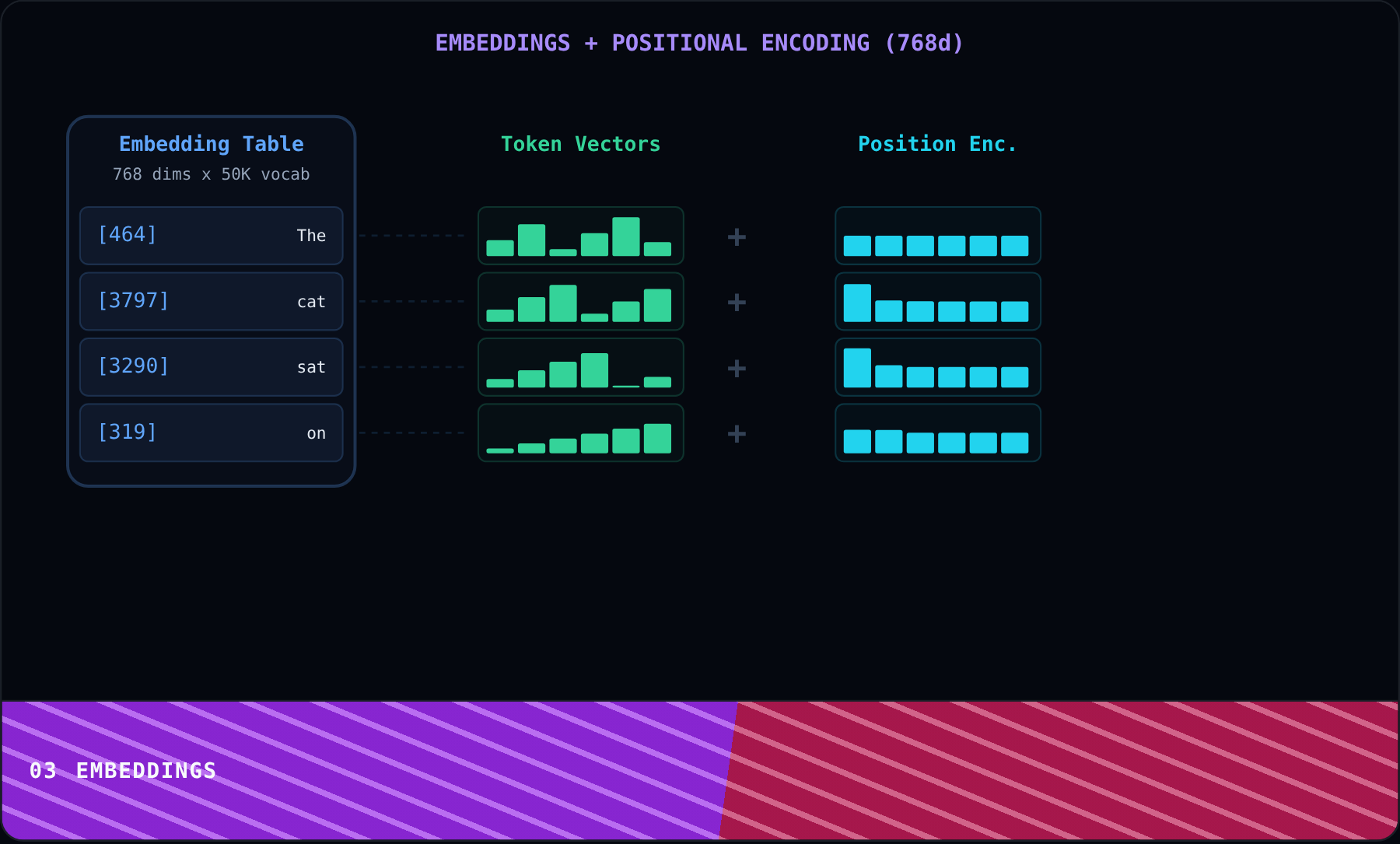Open the token vector chart for on
This screenshot has width=1400, height=844.
(x=581, y=433)
